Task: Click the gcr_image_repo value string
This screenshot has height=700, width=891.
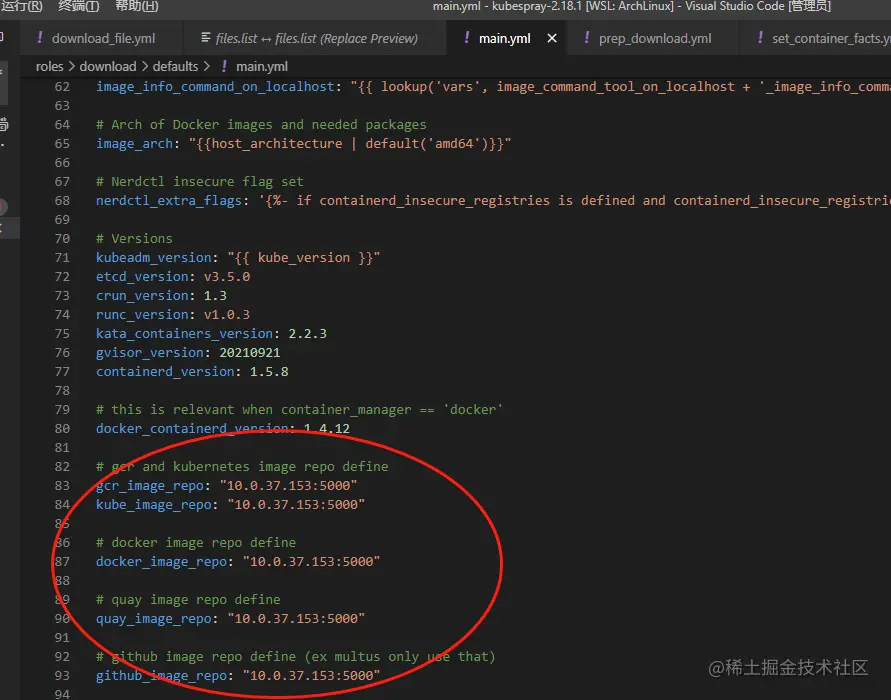Action: [x=289, y=486]
